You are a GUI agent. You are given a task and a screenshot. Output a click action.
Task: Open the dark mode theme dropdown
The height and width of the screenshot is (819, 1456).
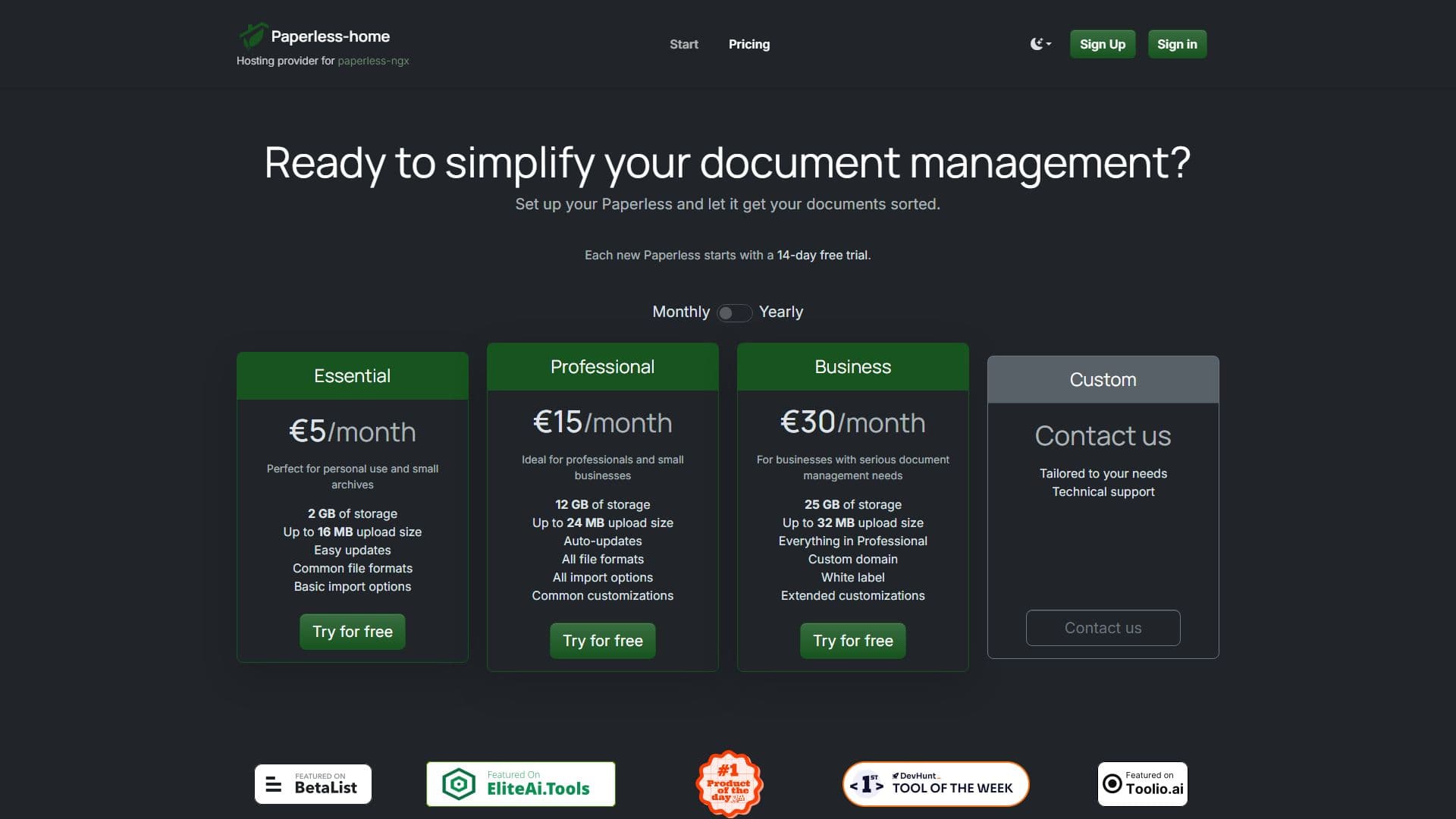point(1040,44)
